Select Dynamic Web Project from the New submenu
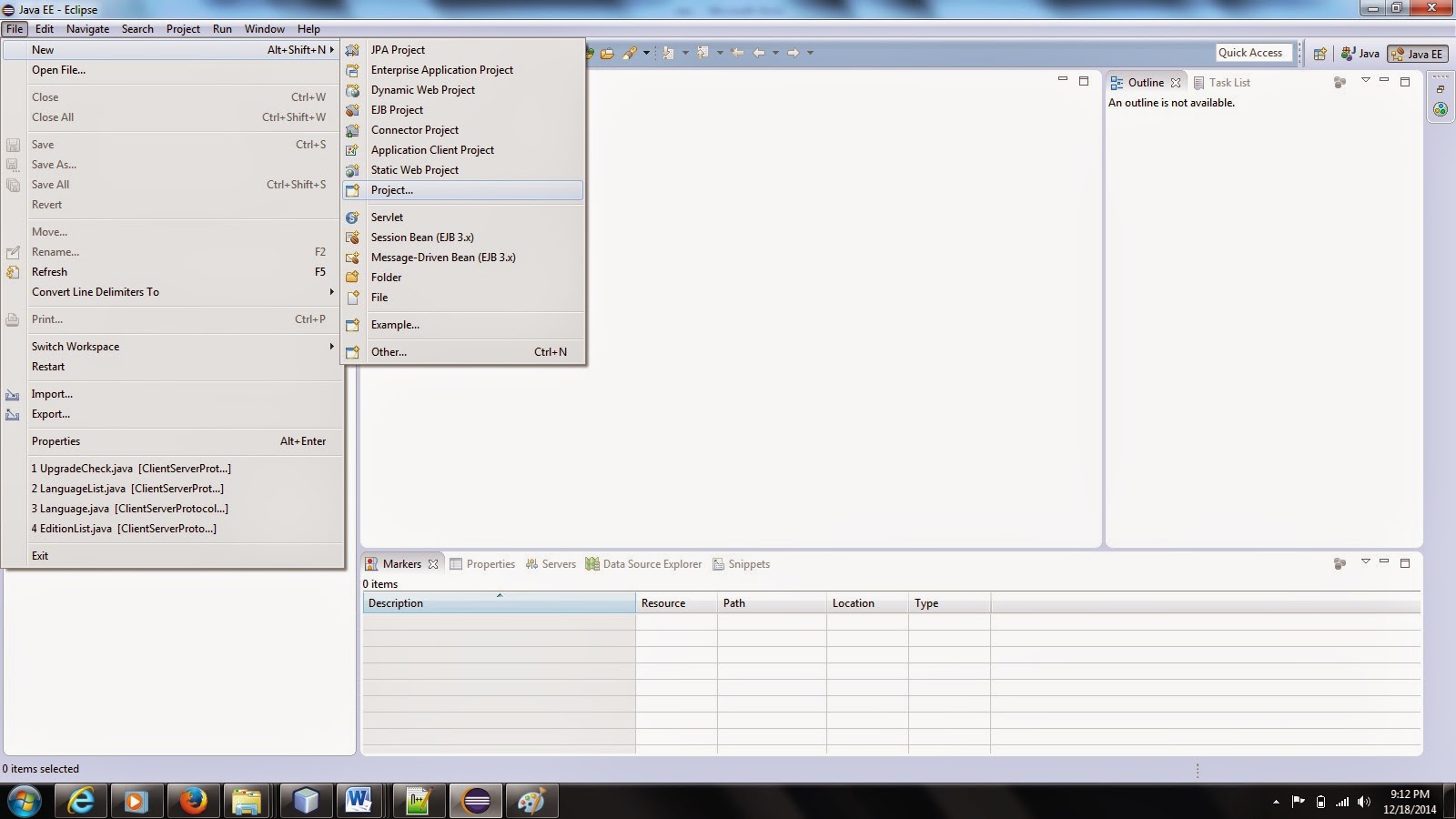1456x819 pixels. 463,90
